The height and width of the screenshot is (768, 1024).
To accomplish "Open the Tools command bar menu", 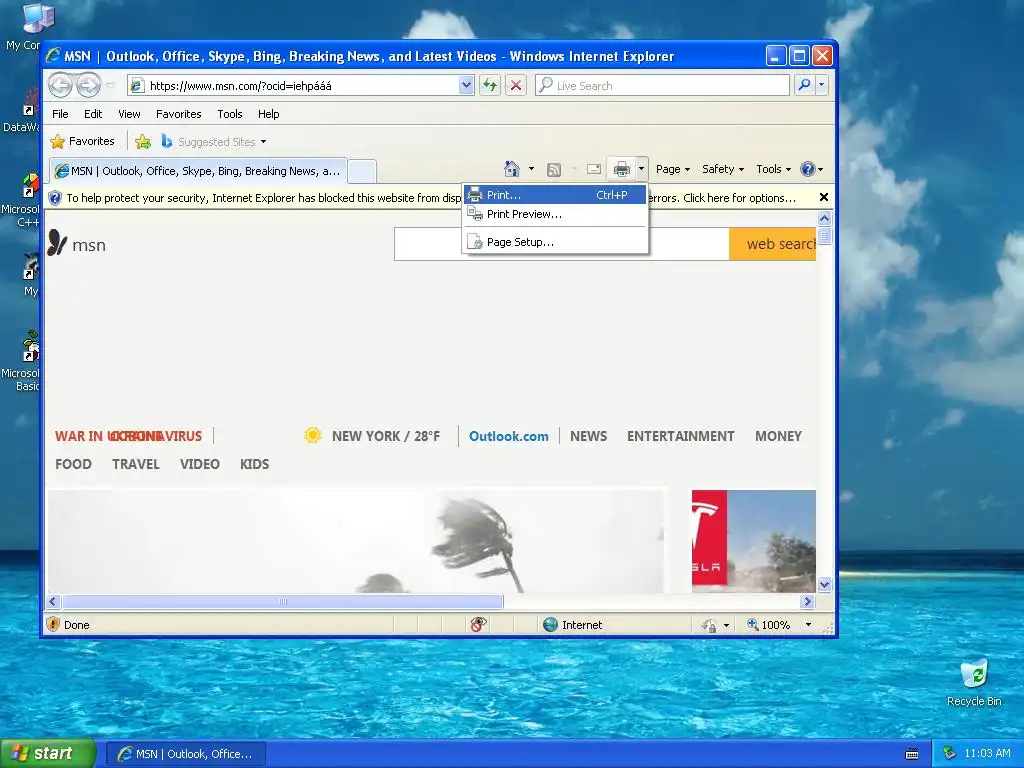I will tap(773, 169).
